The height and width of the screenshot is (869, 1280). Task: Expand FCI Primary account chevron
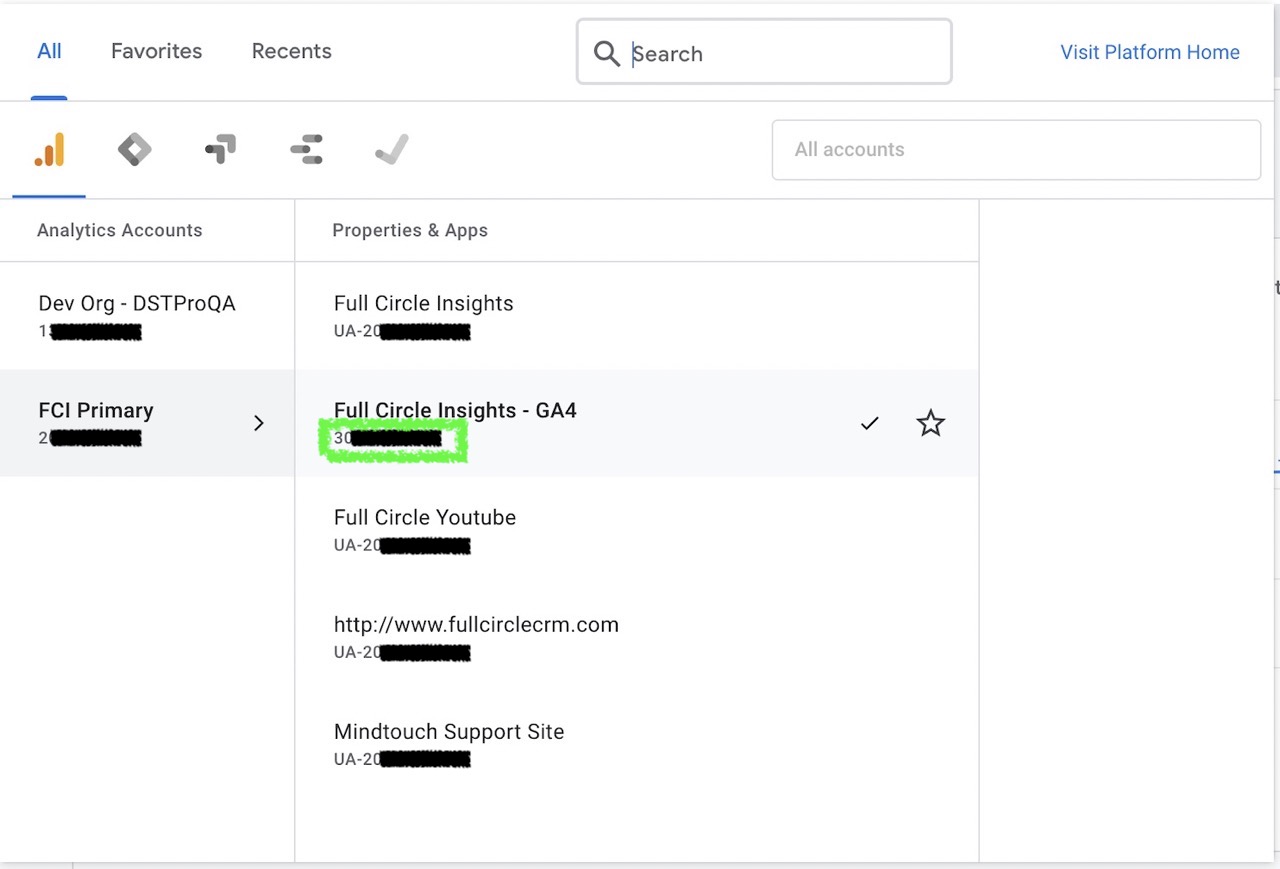(x=259, y=423)
